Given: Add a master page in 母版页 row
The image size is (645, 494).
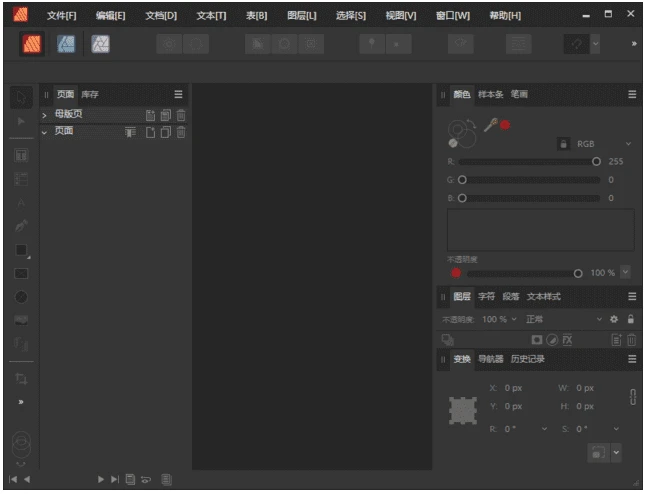Looking at the screenshot, I should tap(150, 115).
